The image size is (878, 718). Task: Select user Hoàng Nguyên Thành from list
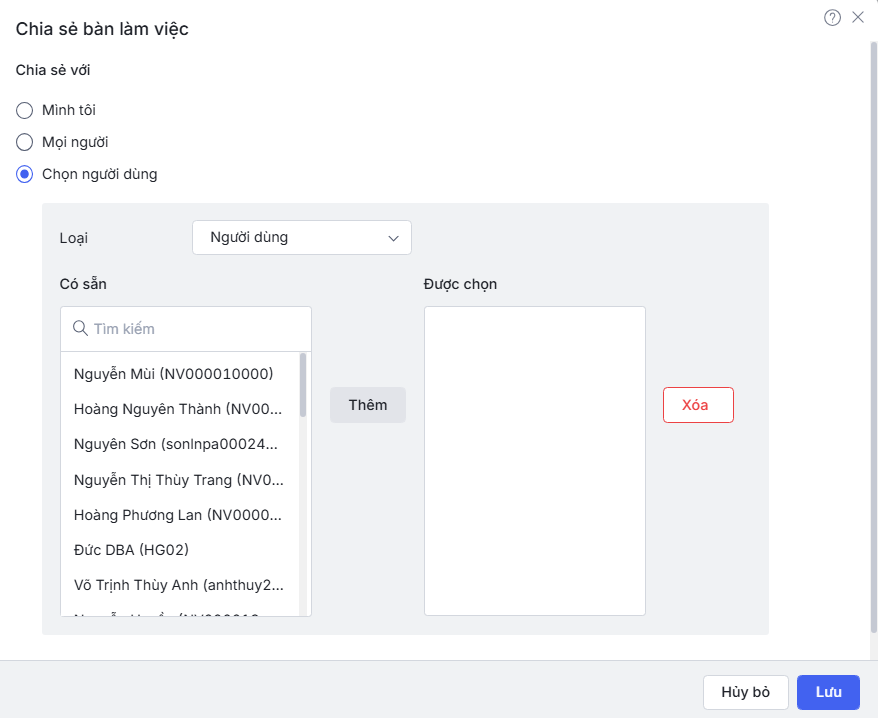coord(178,409)
